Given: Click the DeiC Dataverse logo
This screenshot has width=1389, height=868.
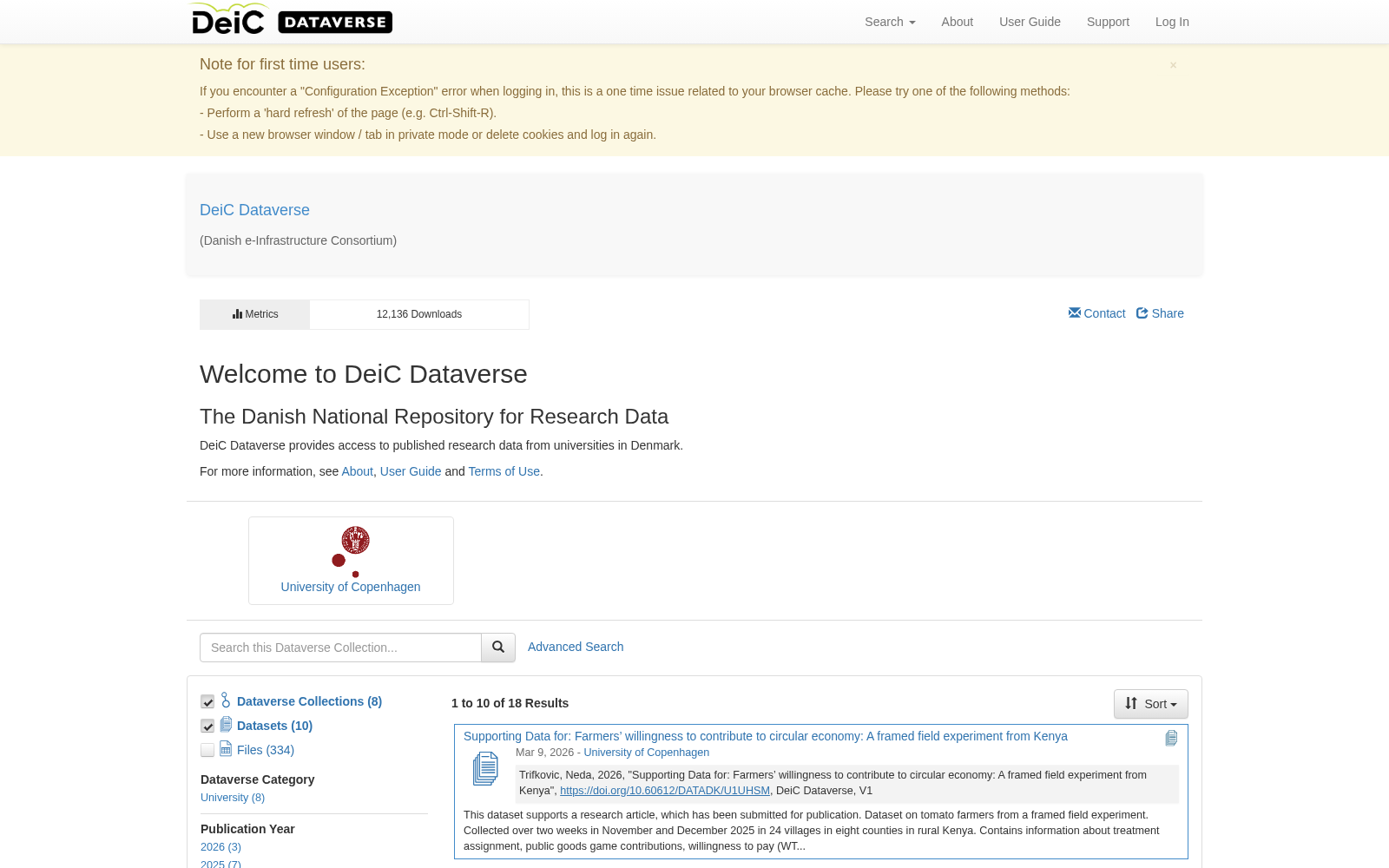Looking at the screenshot, I should click(x=291, y=20).
